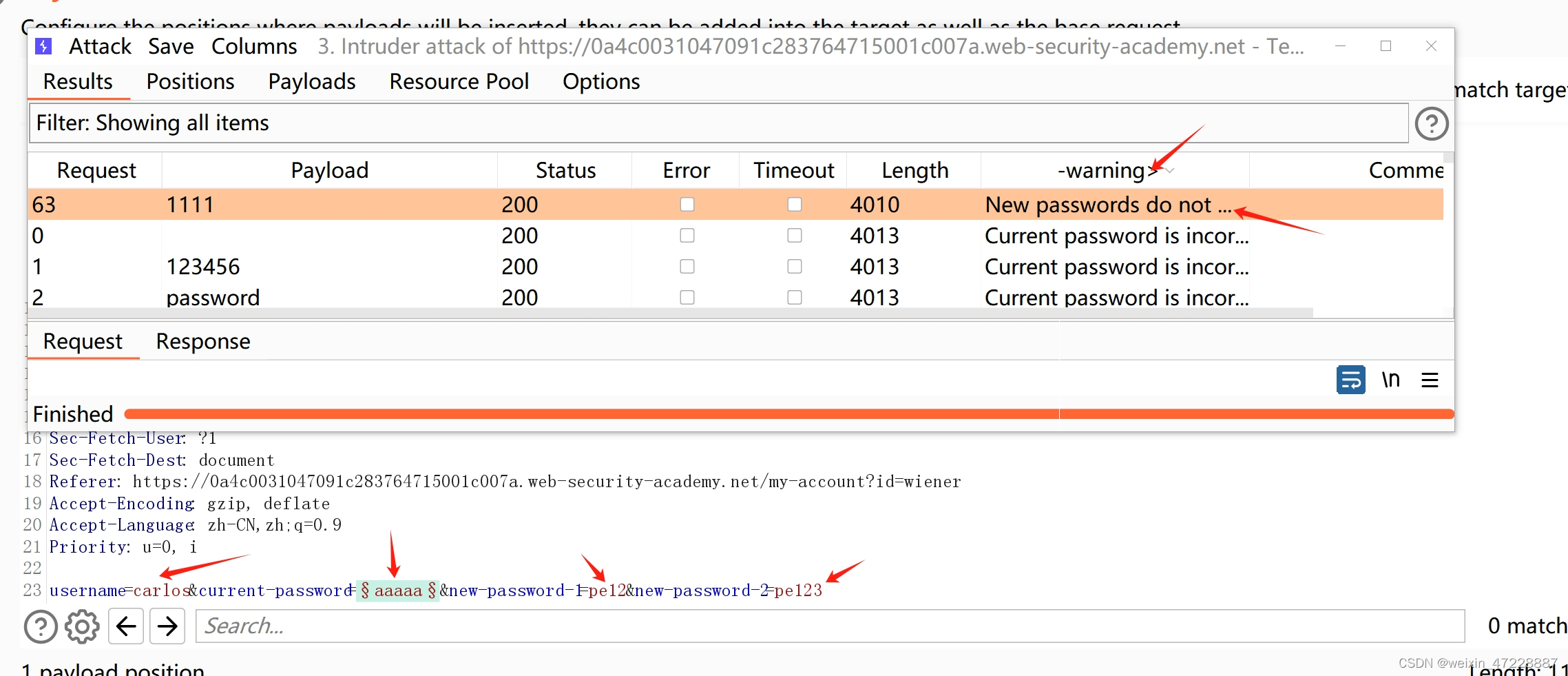The width and height of the screenshot is (1568, 676).
Task: Click the §aaaaa§ payload position marker
Action: click(x=398, y=591)
